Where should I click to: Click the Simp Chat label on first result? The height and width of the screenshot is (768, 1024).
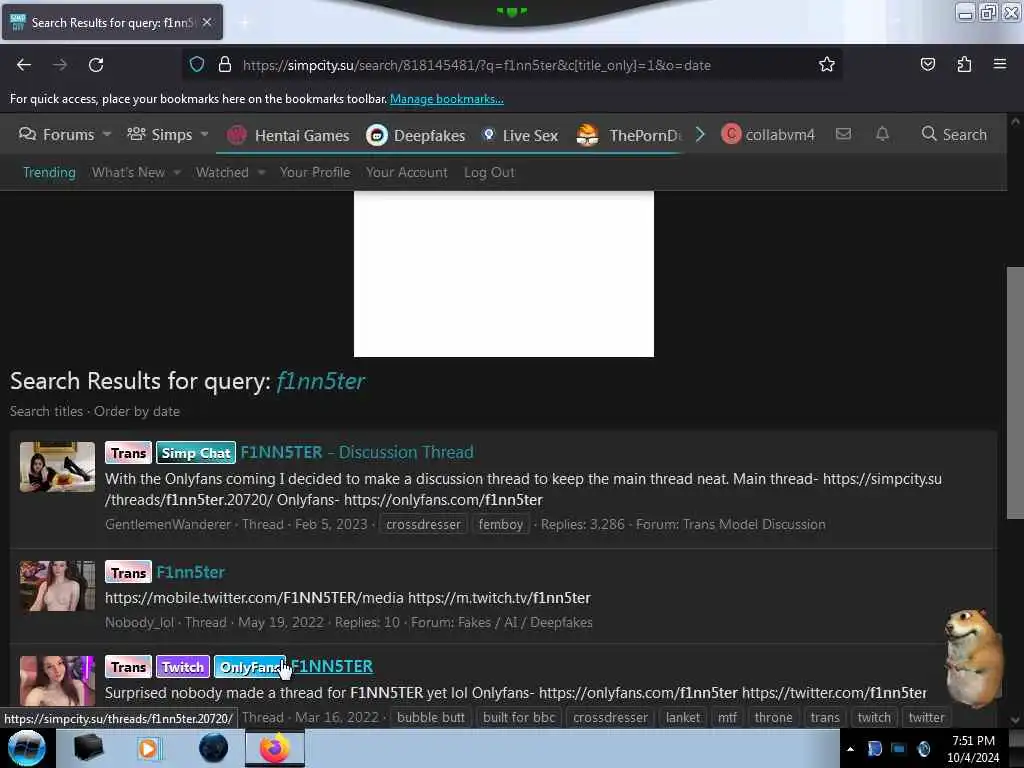[196, 453]
